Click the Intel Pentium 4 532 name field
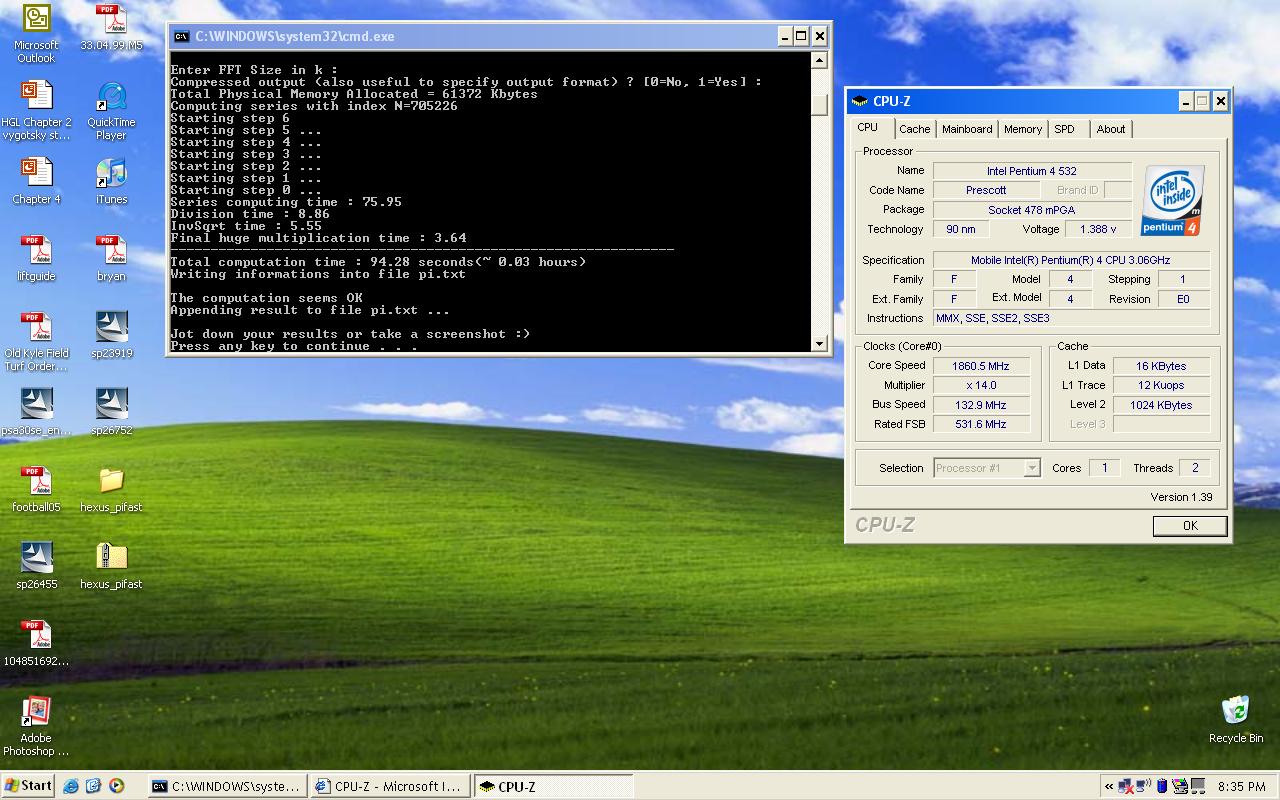Screen dimensions: 1280x800 coord(1032,171)
